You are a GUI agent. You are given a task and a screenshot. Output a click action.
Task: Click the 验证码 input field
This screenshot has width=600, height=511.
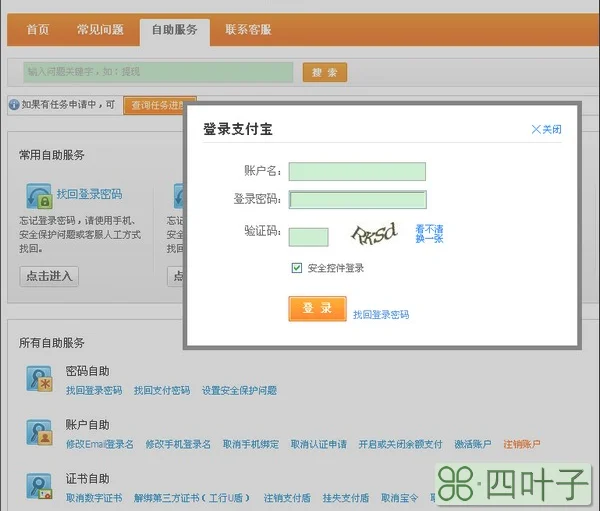(308, 237)
